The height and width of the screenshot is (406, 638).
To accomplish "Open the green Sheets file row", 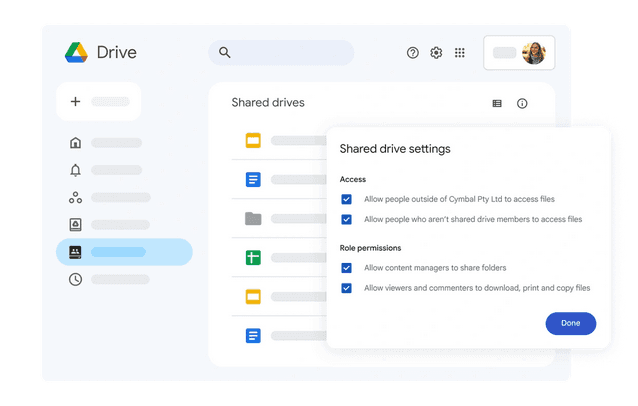I will pyautogui.click(x=279, y=258).
